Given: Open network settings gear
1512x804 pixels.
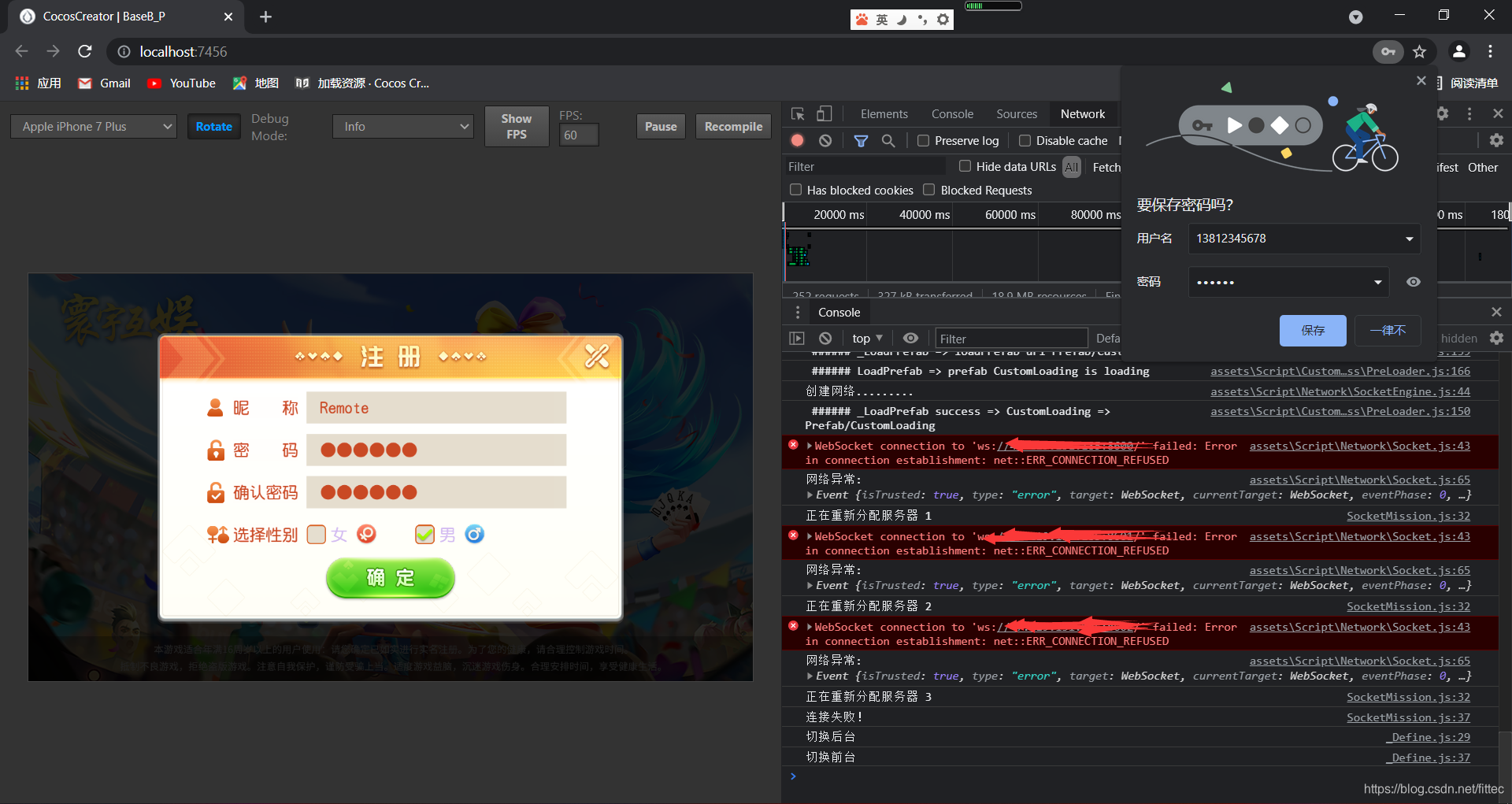Looking at the screenshot, I should point(1496,140).
